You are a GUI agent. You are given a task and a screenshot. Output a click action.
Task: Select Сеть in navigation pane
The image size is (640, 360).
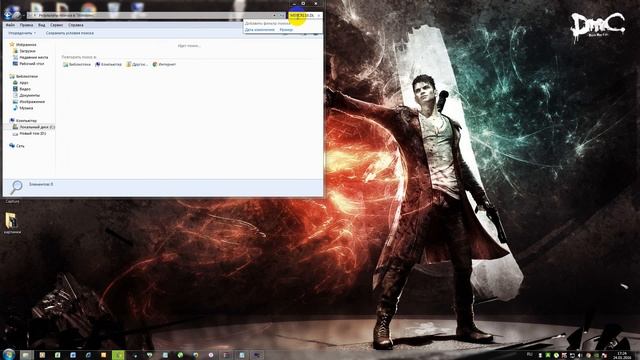[x=20, y=146]
